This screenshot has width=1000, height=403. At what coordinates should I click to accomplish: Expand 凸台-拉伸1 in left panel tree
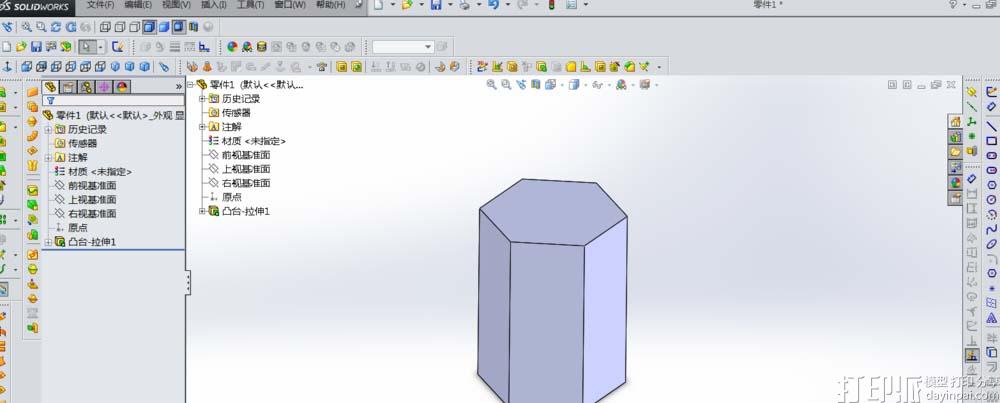(48, 242)
